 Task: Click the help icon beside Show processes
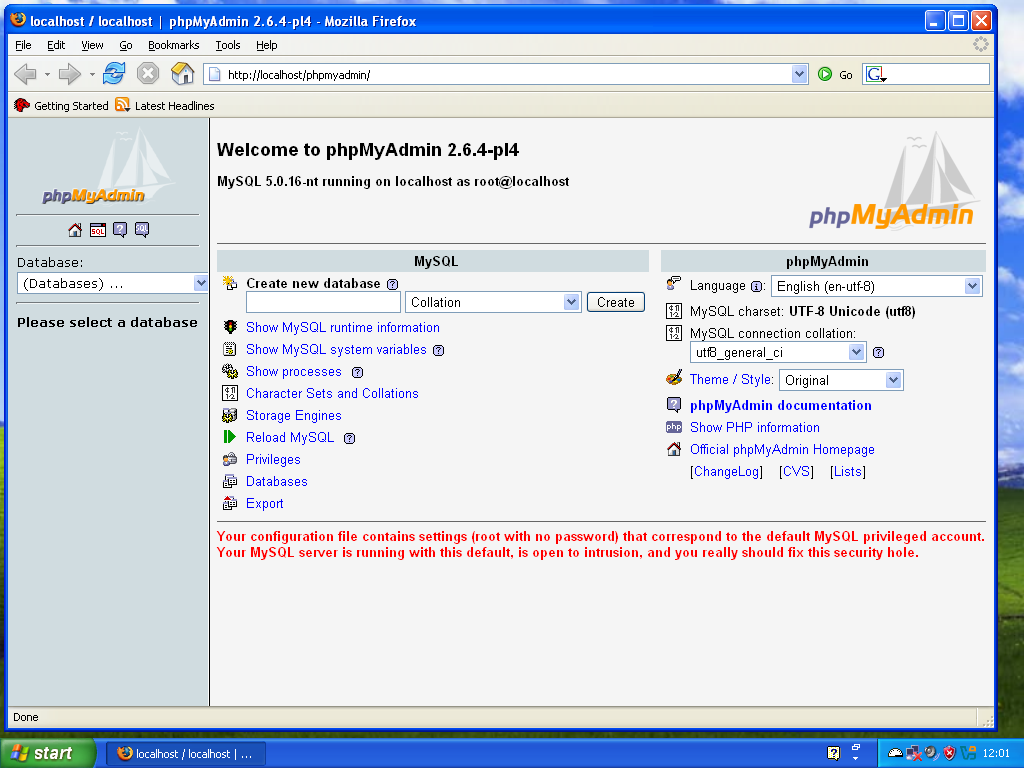pos(357,373)
